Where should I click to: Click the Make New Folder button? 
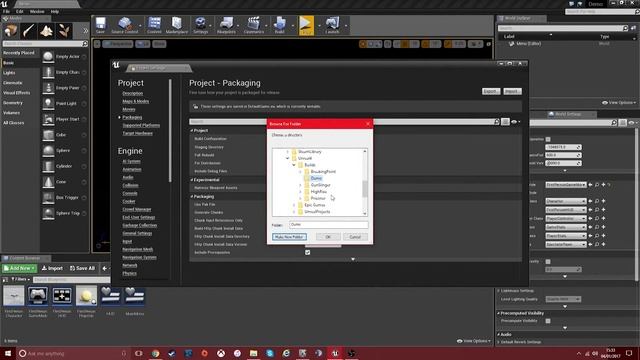pyautogui.click(x=289, y=237)
